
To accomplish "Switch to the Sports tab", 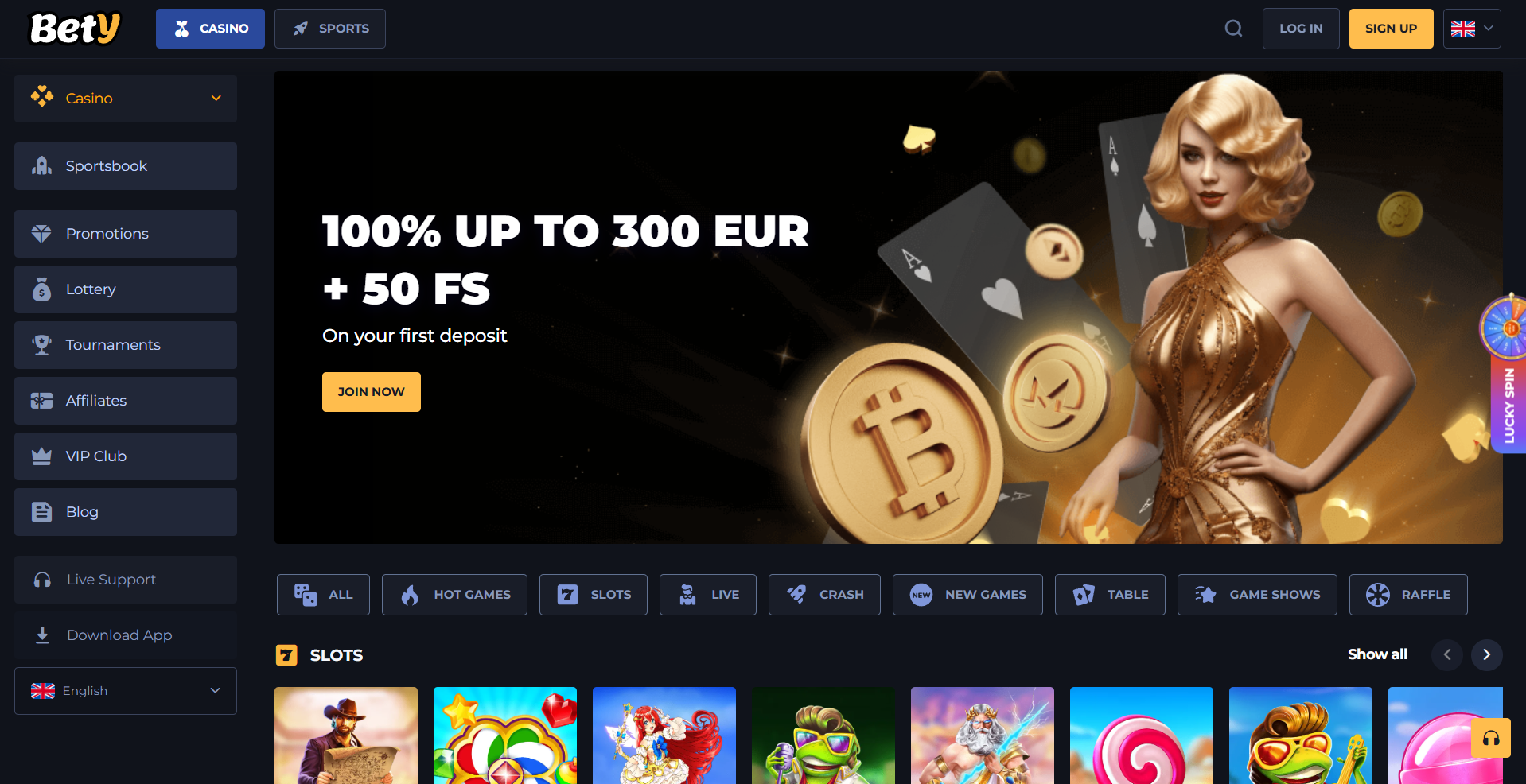I will coord(330,29).
